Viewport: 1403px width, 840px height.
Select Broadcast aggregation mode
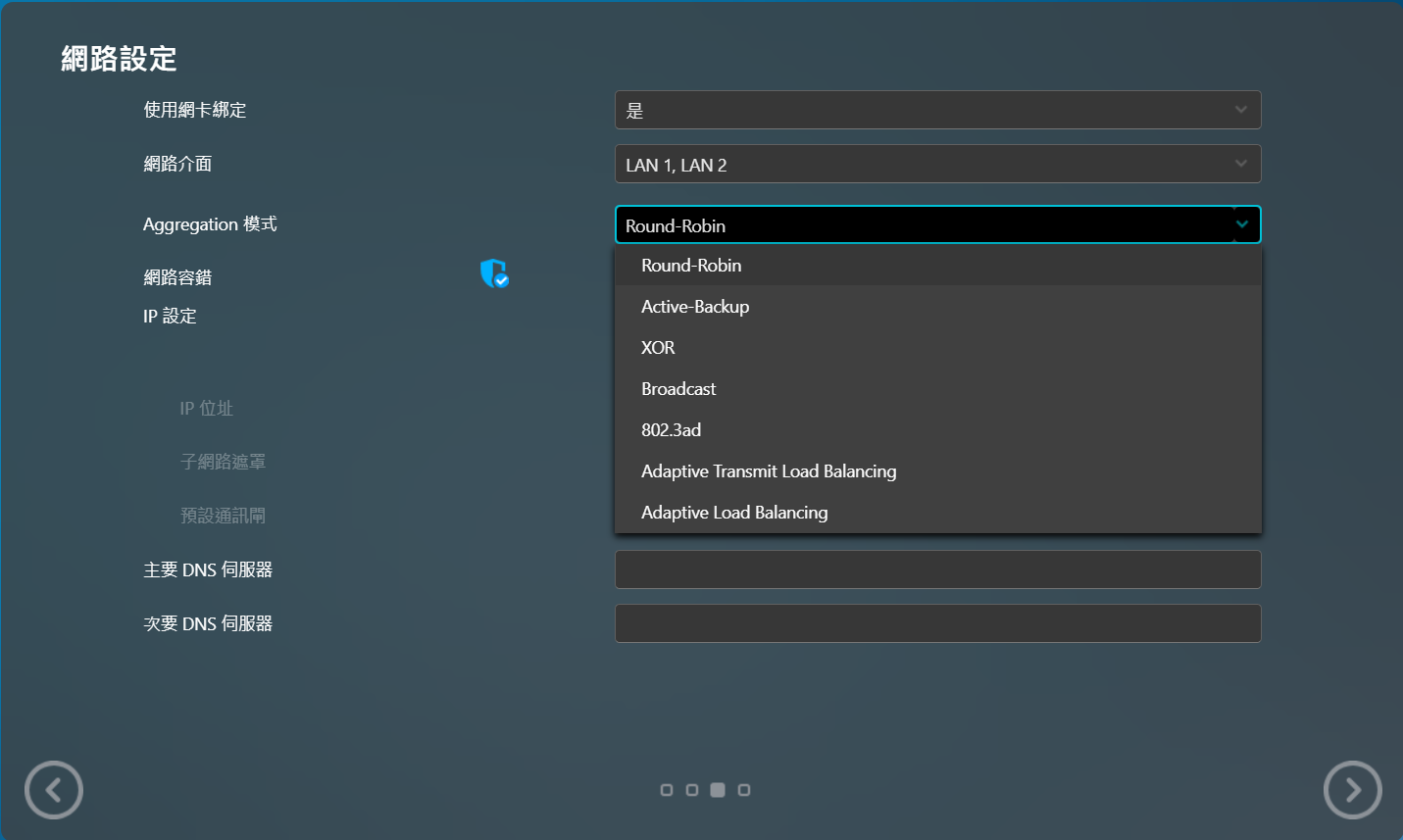click(678, 389)
